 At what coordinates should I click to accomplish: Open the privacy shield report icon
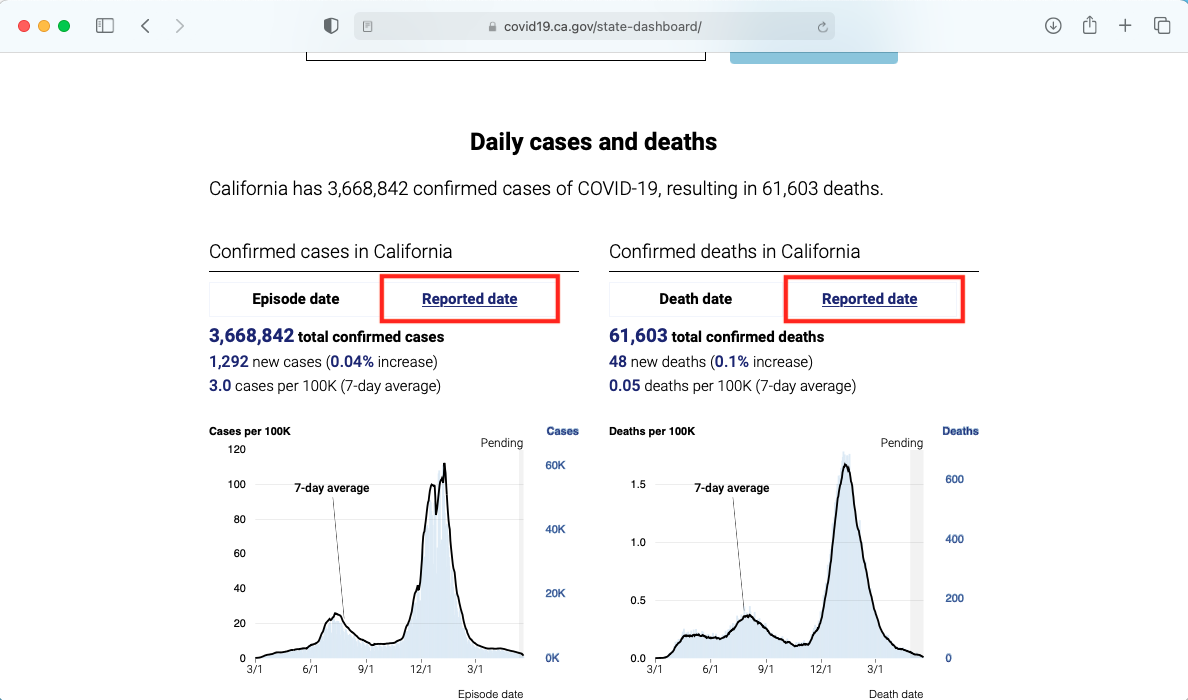(x=331, y=26)
